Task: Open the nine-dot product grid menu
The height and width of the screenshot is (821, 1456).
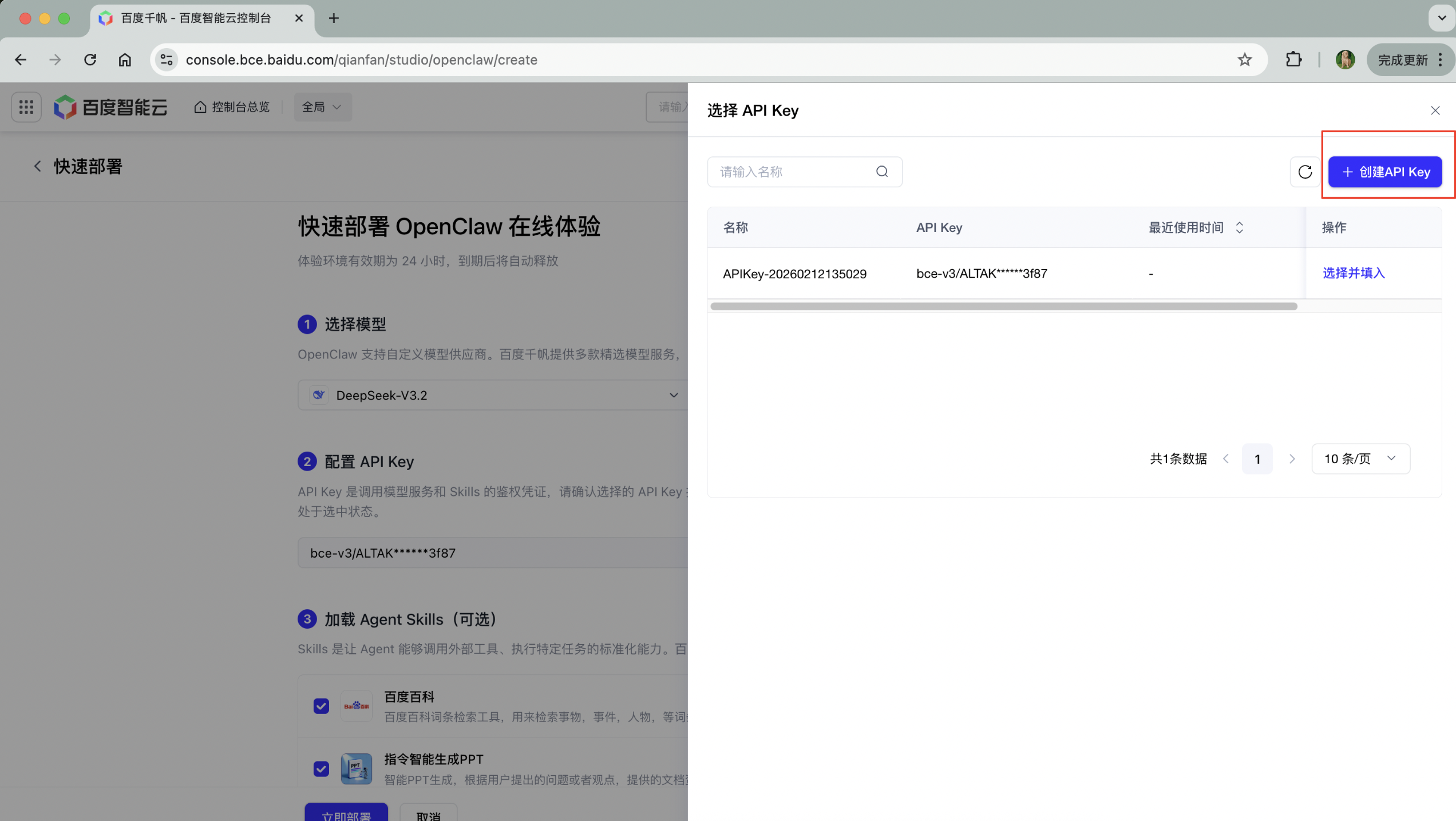Action: point(26,107)
